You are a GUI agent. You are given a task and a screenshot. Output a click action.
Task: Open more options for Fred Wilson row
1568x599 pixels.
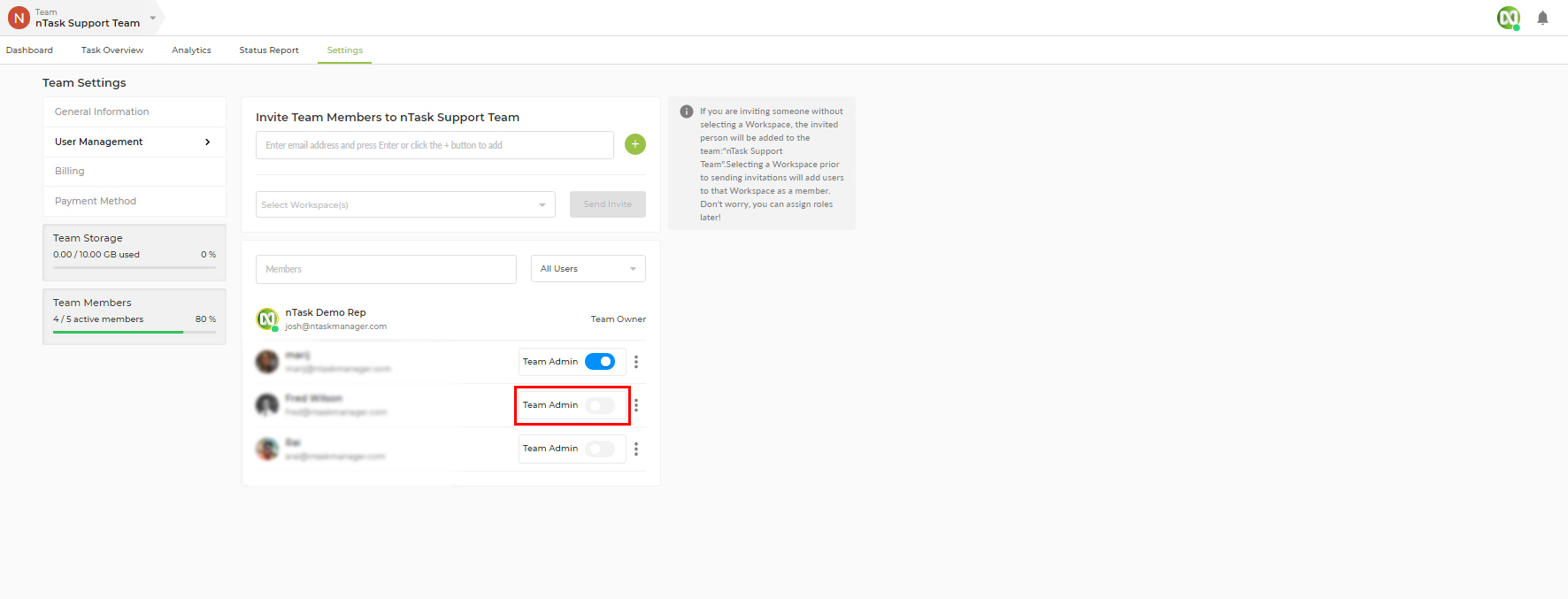pos(636,405)
